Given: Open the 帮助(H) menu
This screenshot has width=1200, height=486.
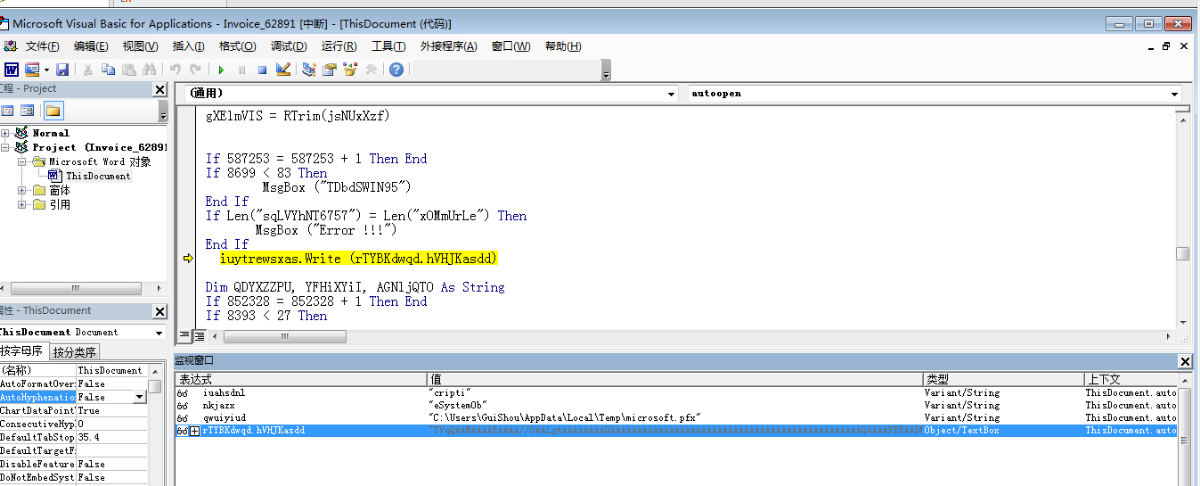Looking at the screenshot, I should click(x=563, y=46).
